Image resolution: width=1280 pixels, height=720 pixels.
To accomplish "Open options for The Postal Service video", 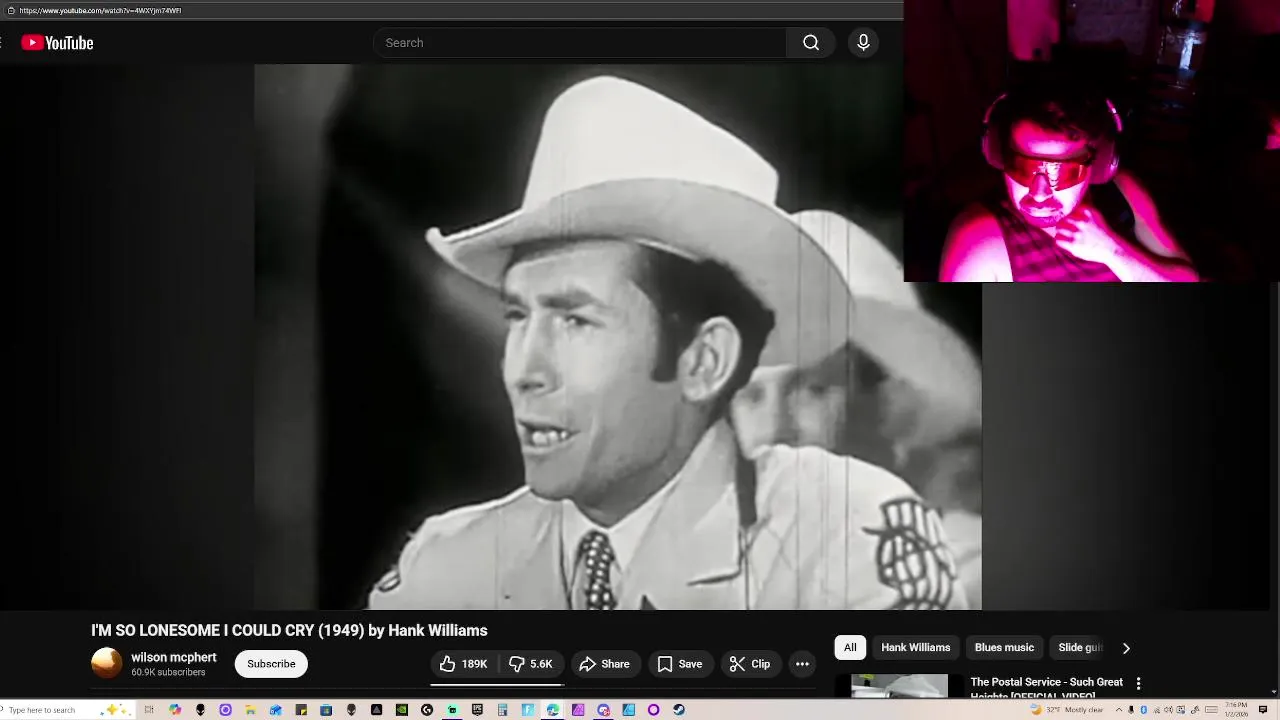I will coord(1138,684).
